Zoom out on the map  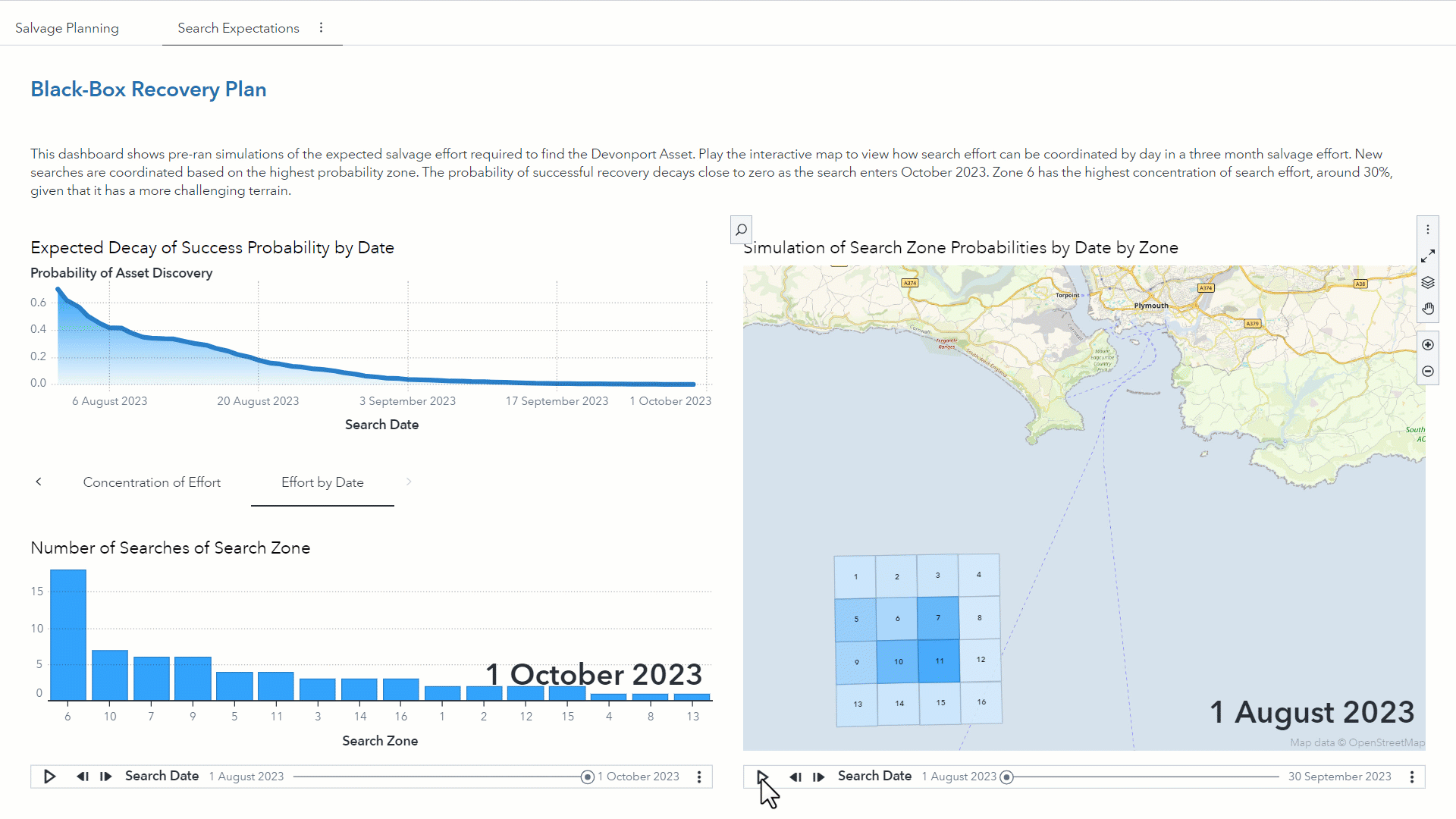pyautogui.click(x=1428, y=372)
